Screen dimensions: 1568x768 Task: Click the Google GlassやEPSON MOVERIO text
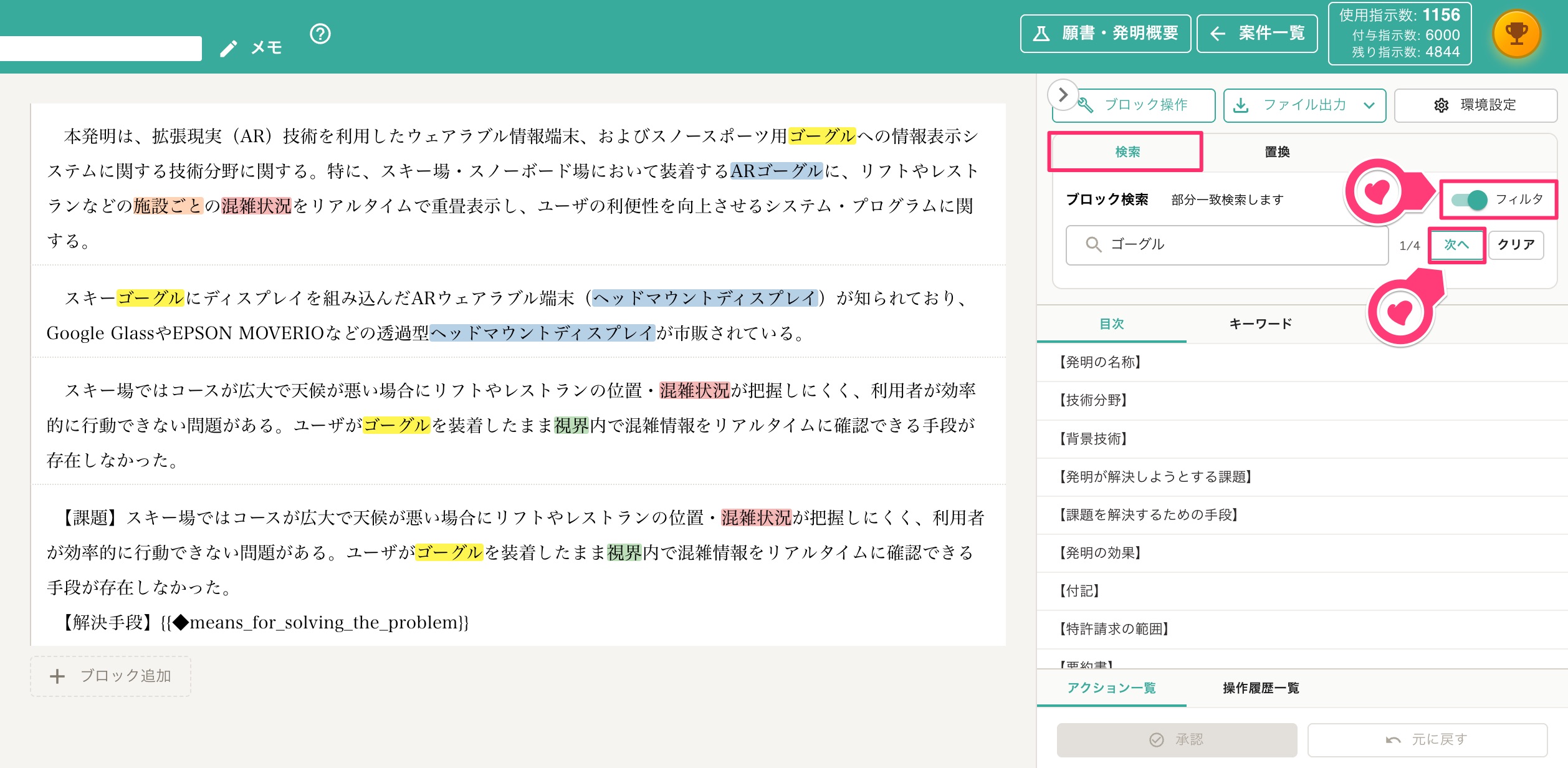tap(185, 333)
